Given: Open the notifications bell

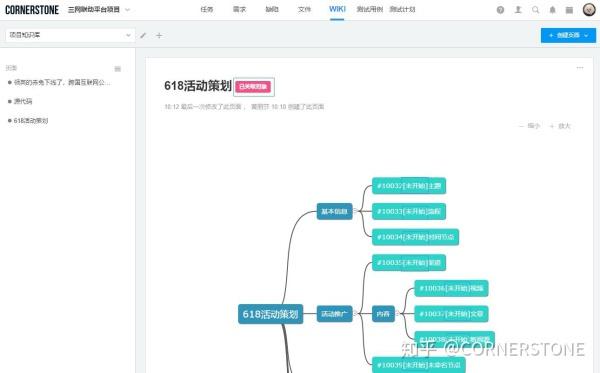Looking at the screenshot, I should click(553, 10).
